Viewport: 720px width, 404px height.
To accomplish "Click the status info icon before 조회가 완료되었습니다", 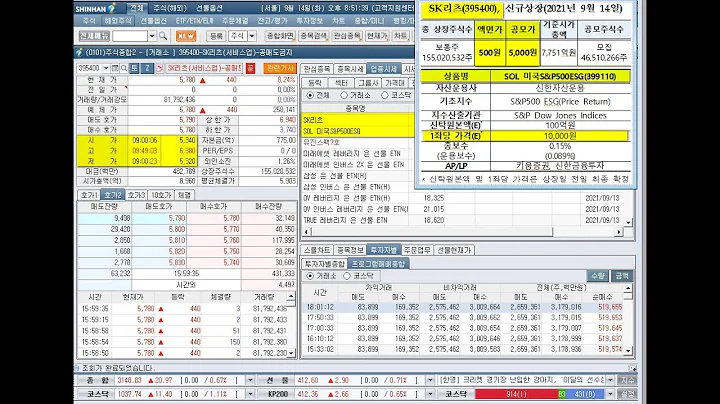I will [77, 368].
